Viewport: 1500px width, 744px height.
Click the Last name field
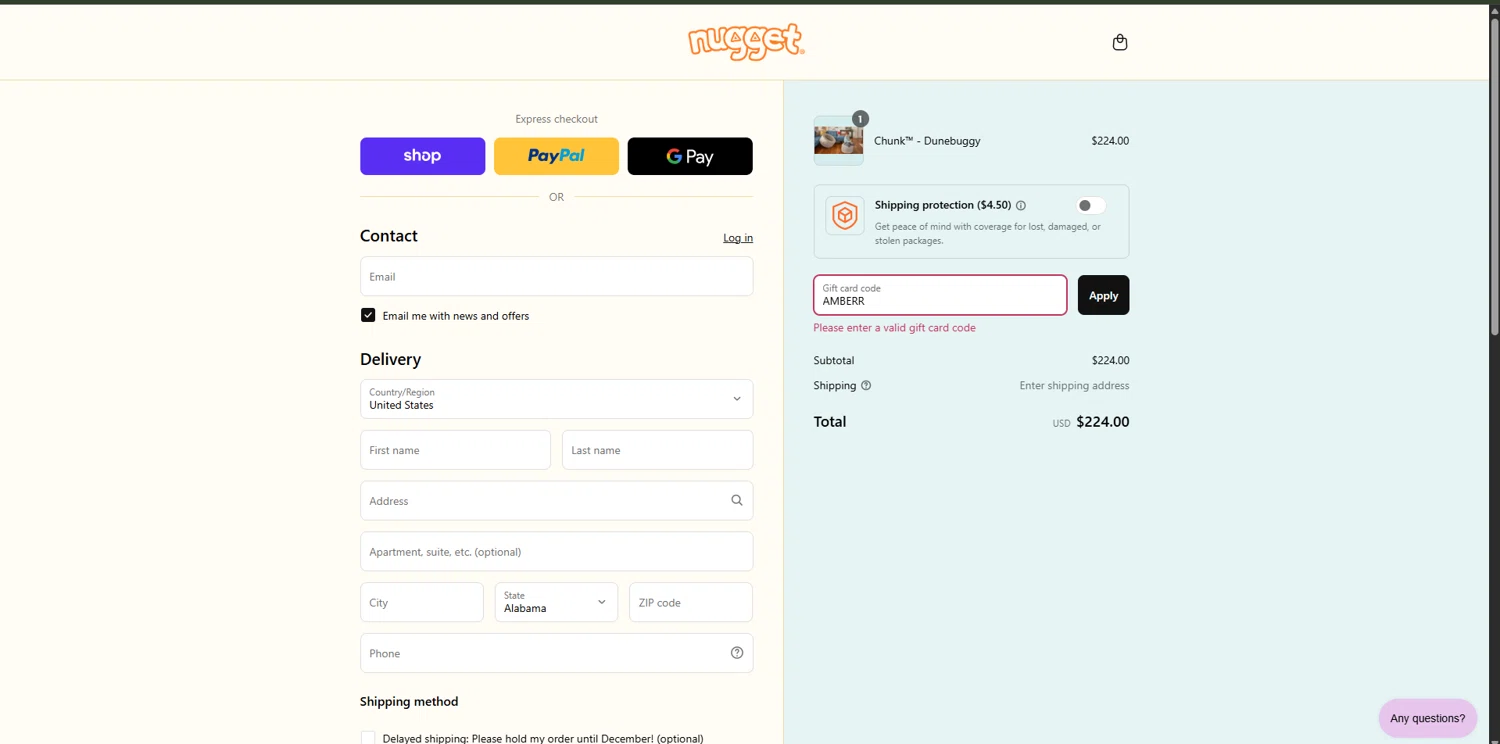pyautogui.click(x=657, y=450)
